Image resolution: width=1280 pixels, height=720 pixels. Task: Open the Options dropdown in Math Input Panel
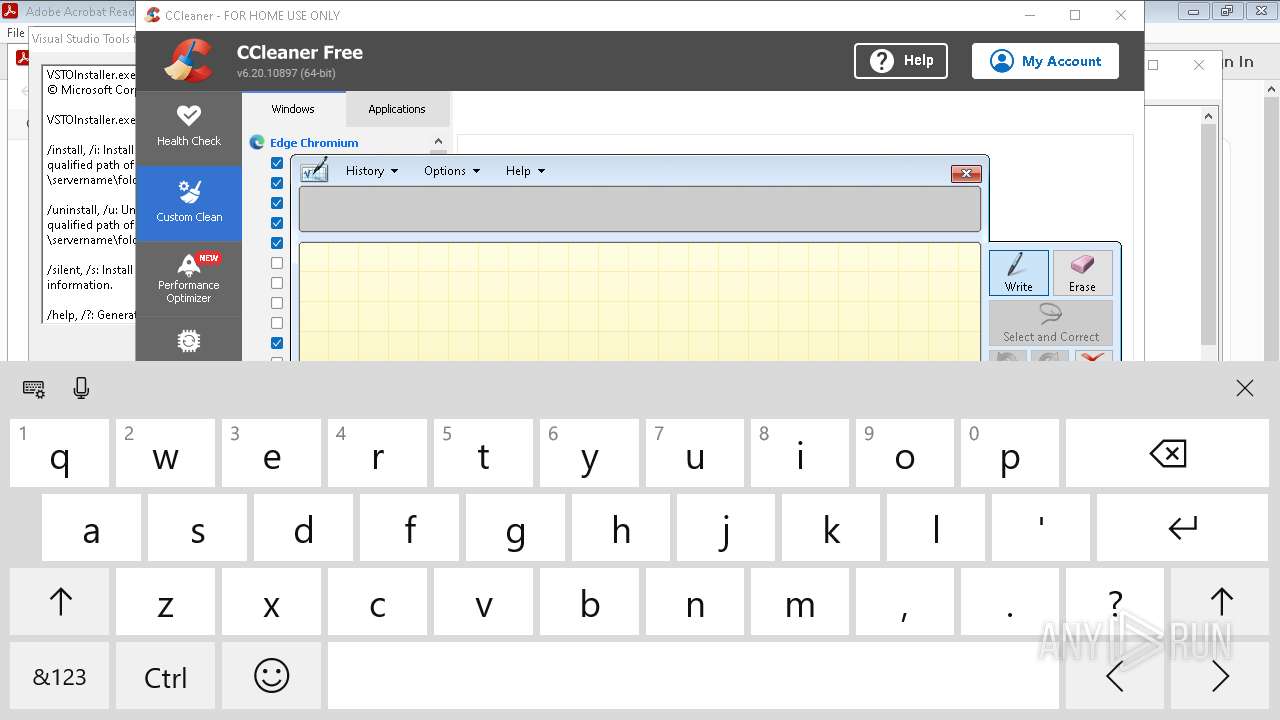point(451,171)
